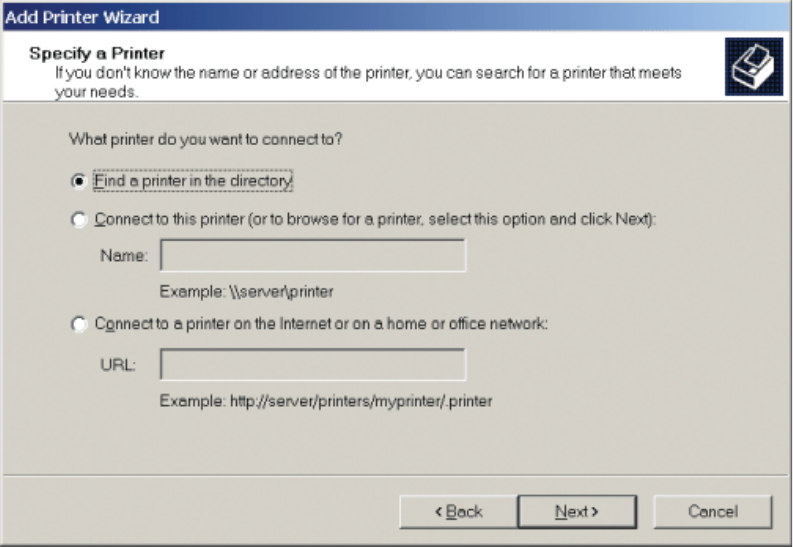Screen dimensions: 793x547
Task: Click the URL text input field
Action: pos(312,364)
